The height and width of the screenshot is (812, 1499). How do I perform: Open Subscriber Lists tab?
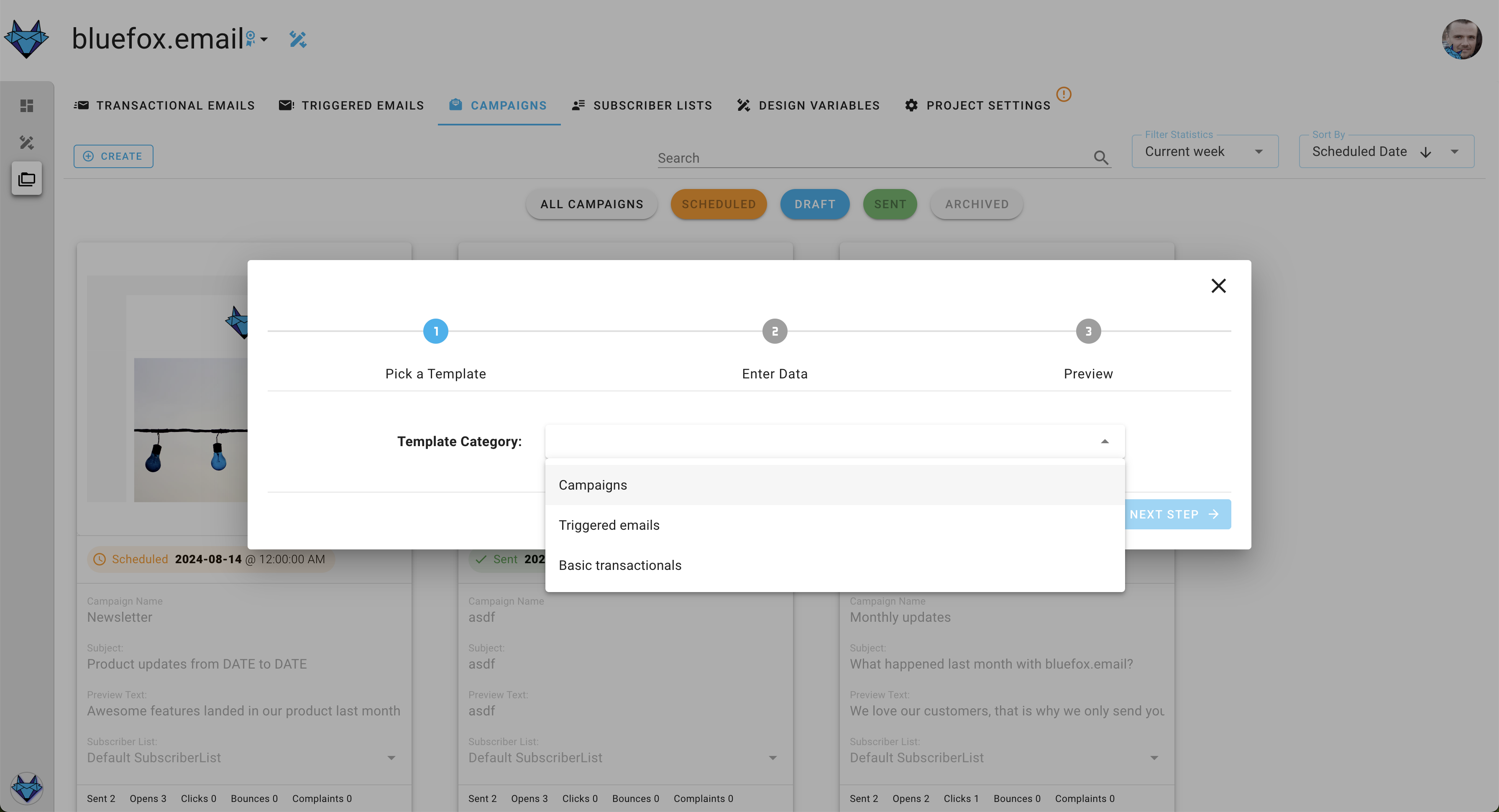pyautogui.click(x=642, y=105)
